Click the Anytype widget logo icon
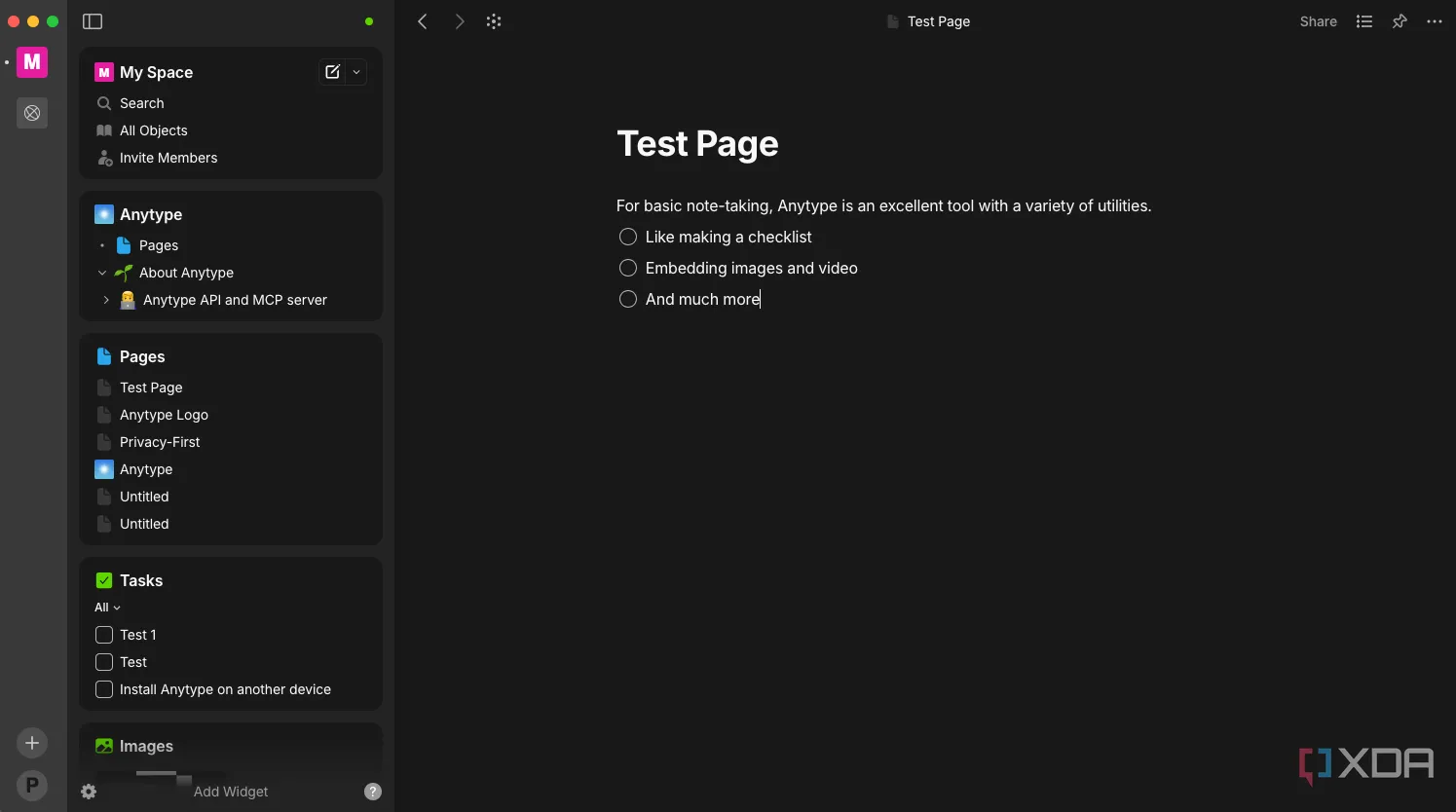 point(104,214)
